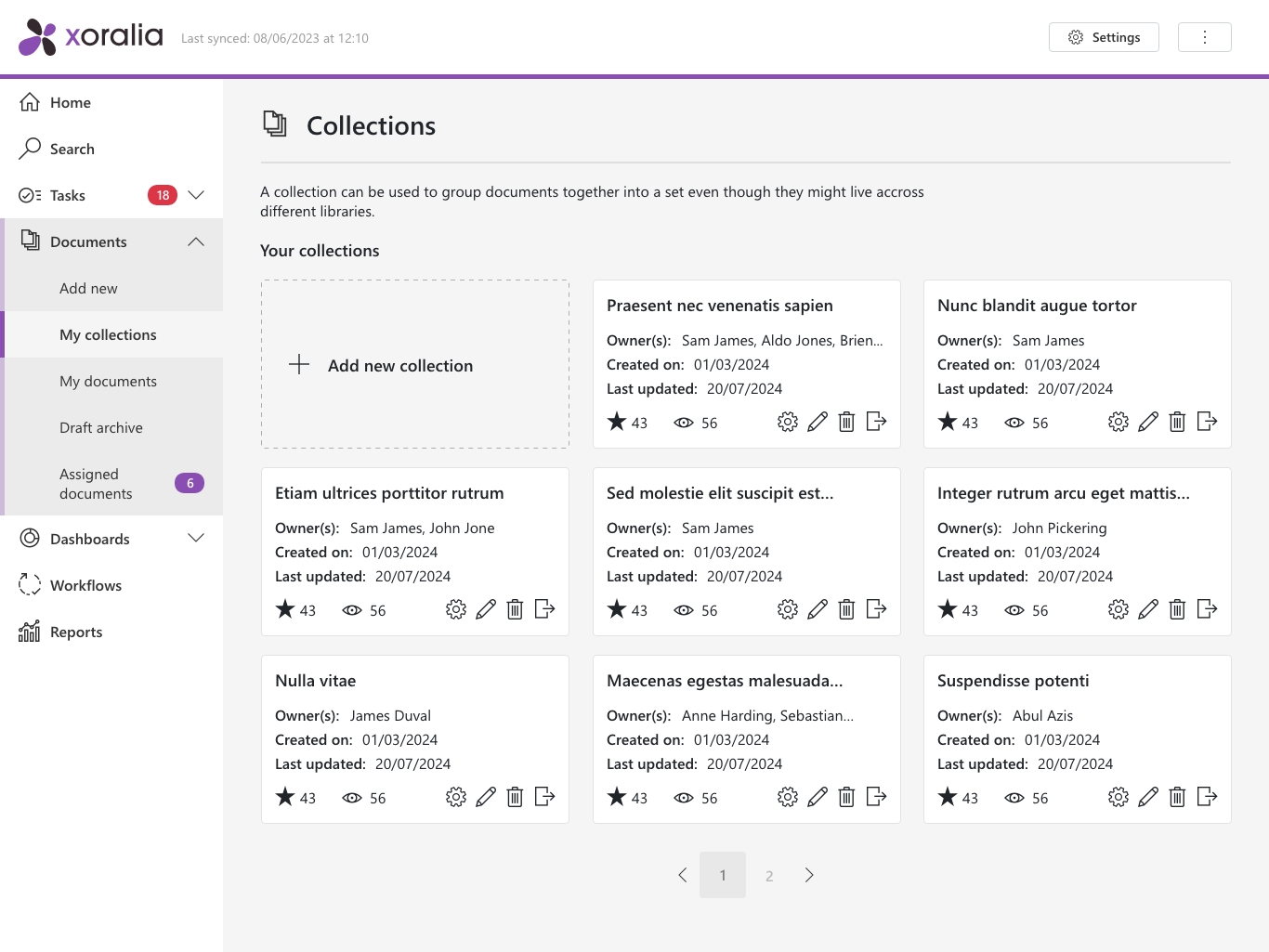The width and height of the screenshot is (1269, 952).
Task: Toggle watch eye on Nunc blandit card
Action: [1014, 423]
